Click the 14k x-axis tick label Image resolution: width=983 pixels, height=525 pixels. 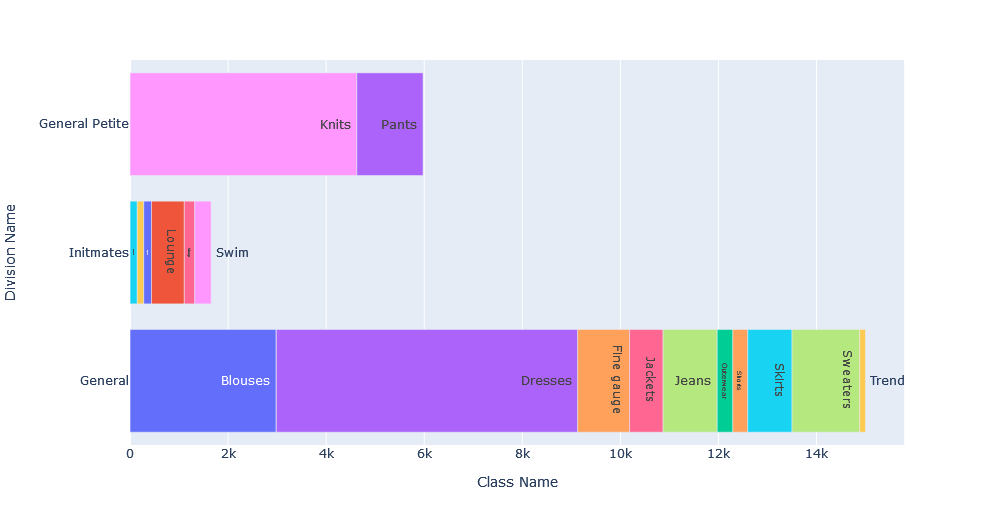point(816,453)
